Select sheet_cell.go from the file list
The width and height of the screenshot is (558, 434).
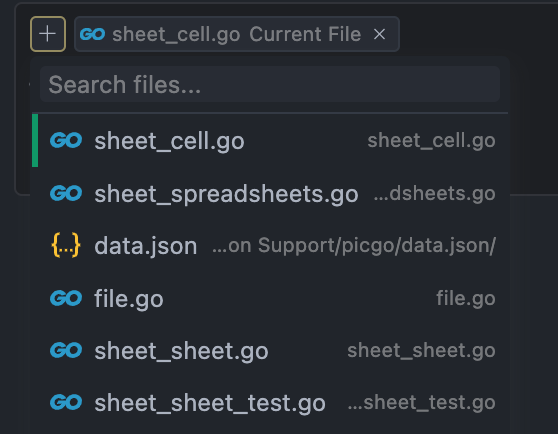tap(270, 141)
